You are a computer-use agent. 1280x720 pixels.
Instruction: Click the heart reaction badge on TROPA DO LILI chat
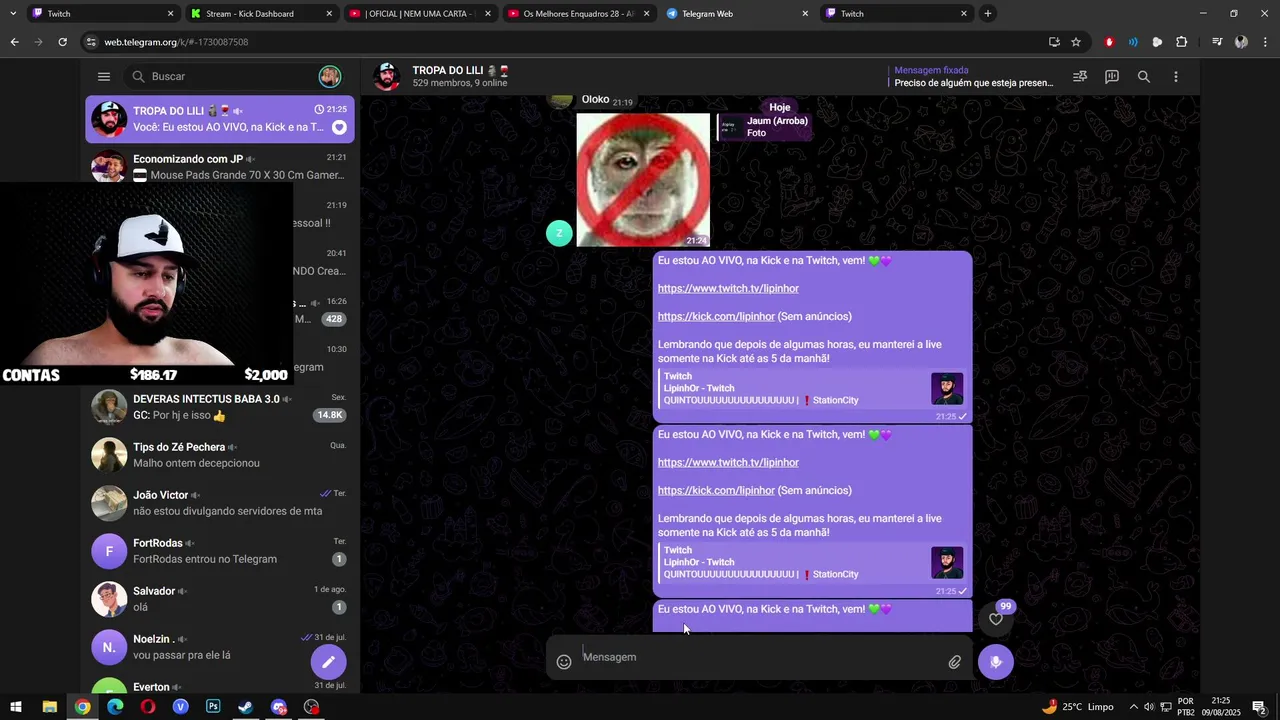click(x=339, y=127)
